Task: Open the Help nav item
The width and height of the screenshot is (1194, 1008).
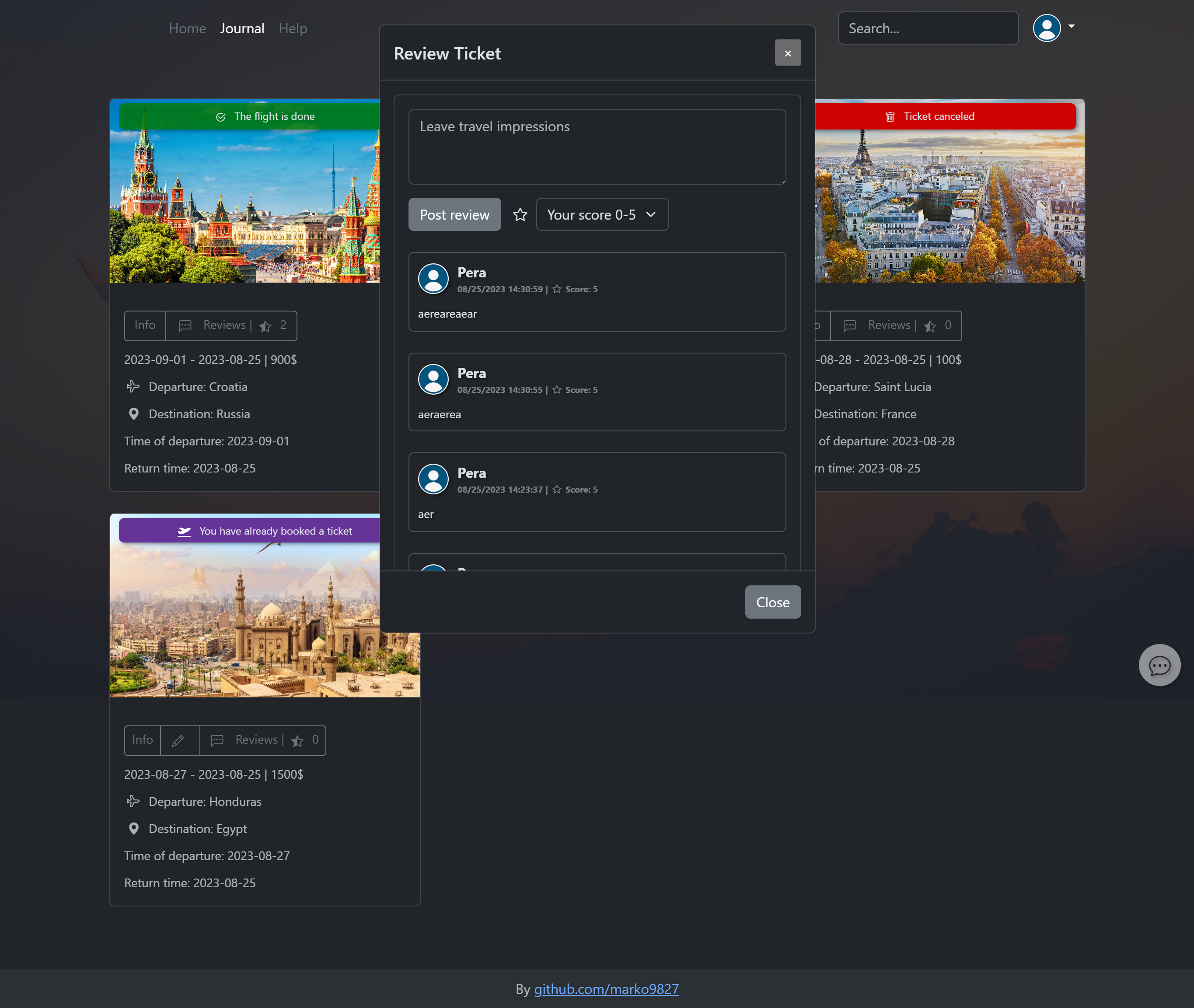Action: coord(293,28)
